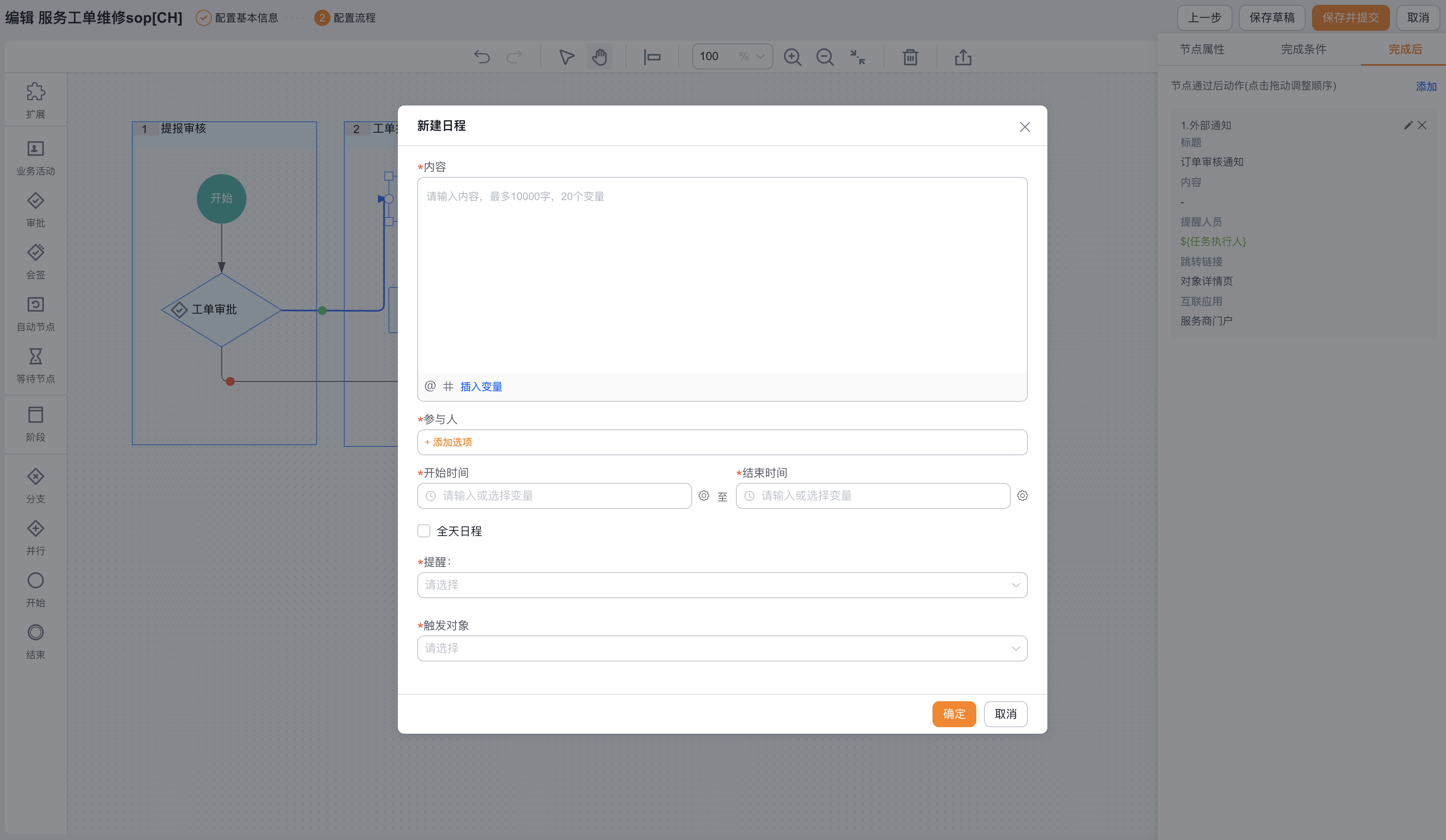1446x840 pixels.
Task: Select the 工单审批 diamond node
Action: [222, 310]
